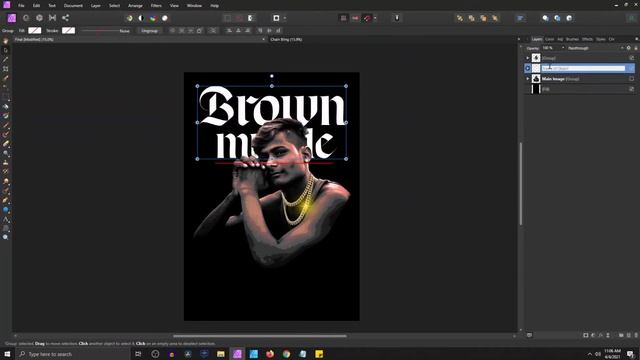This screenshot has width=640, height=360.
Task: Click the Move to Back arrange icon
Action: [x=460, y=18]
